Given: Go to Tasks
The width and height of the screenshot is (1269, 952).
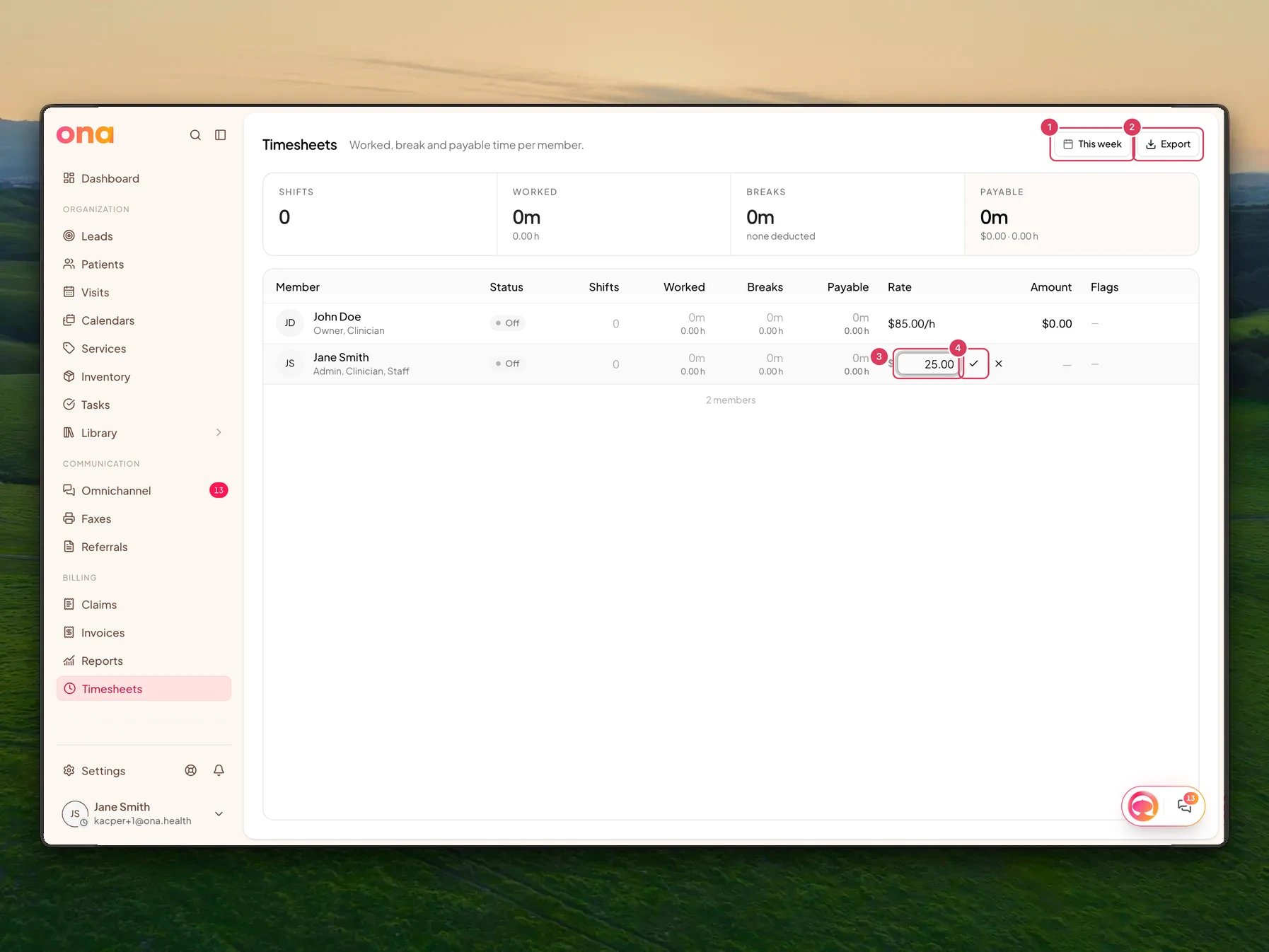Looking at the screenshot, I should 144,405.
